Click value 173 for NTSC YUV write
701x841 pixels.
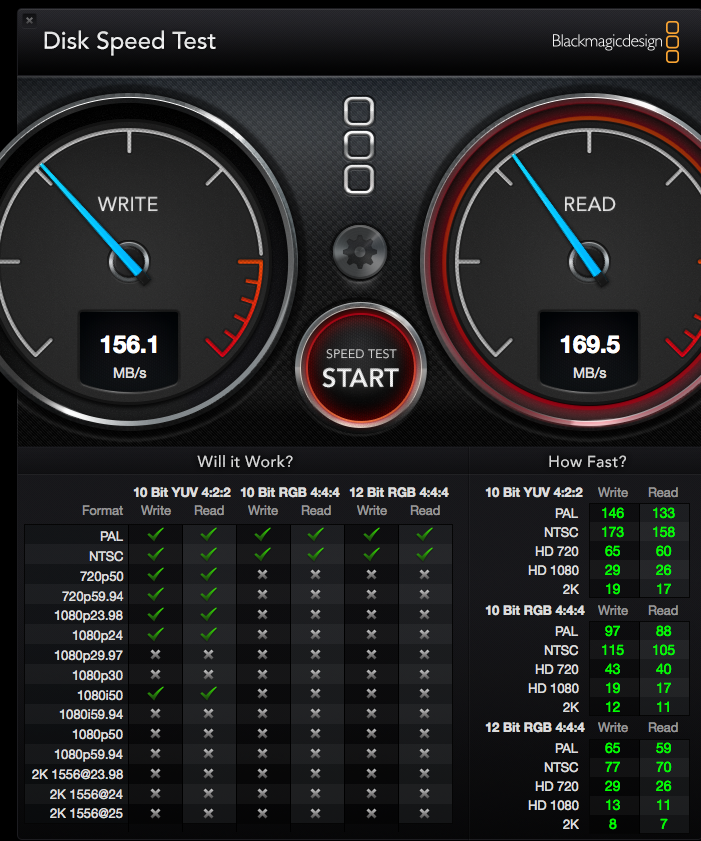click(613, 532)
